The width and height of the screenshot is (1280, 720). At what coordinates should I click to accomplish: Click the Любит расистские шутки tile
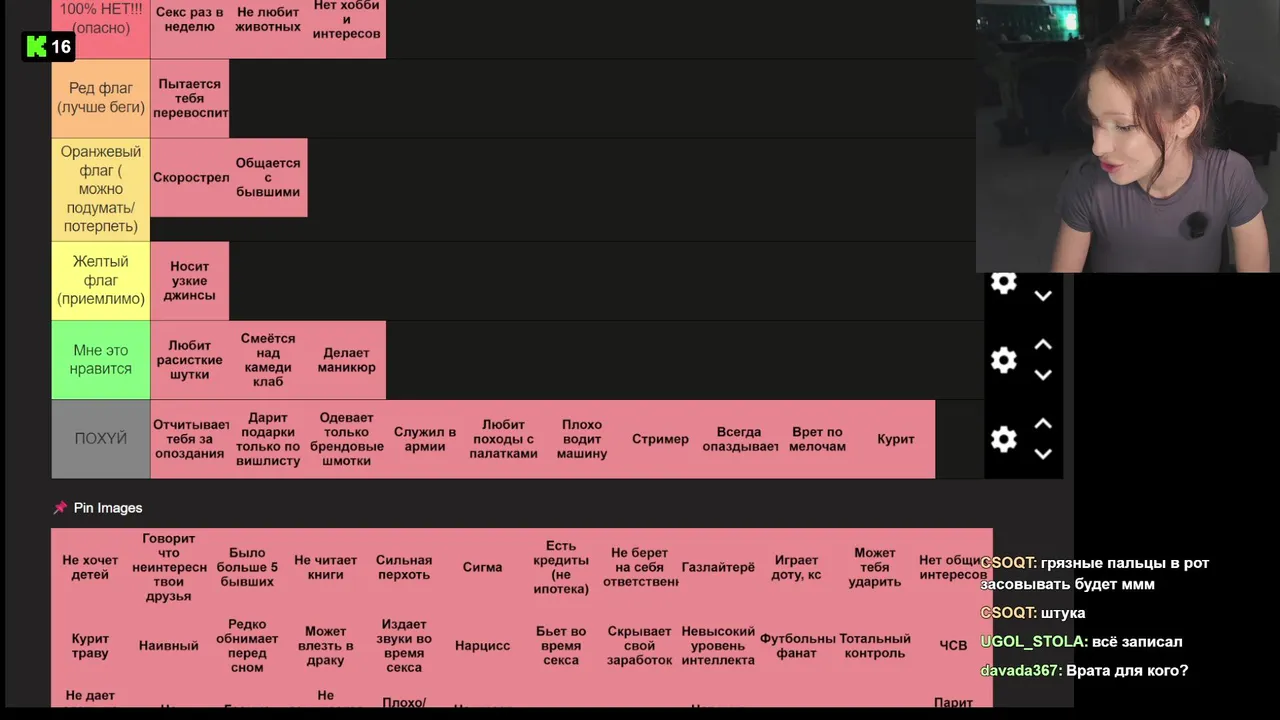pos(189,360)
